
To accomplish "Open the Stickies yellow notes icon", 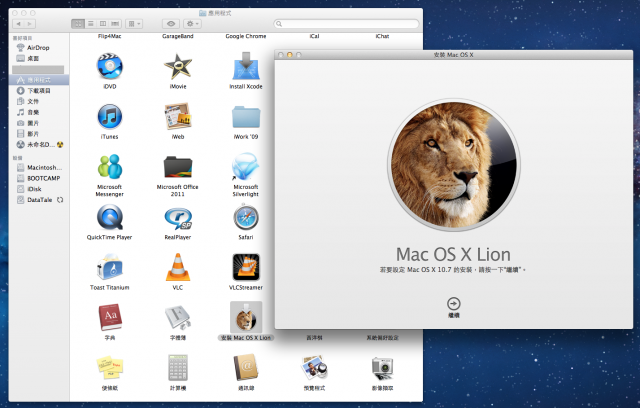I will (x=109, y=367).
